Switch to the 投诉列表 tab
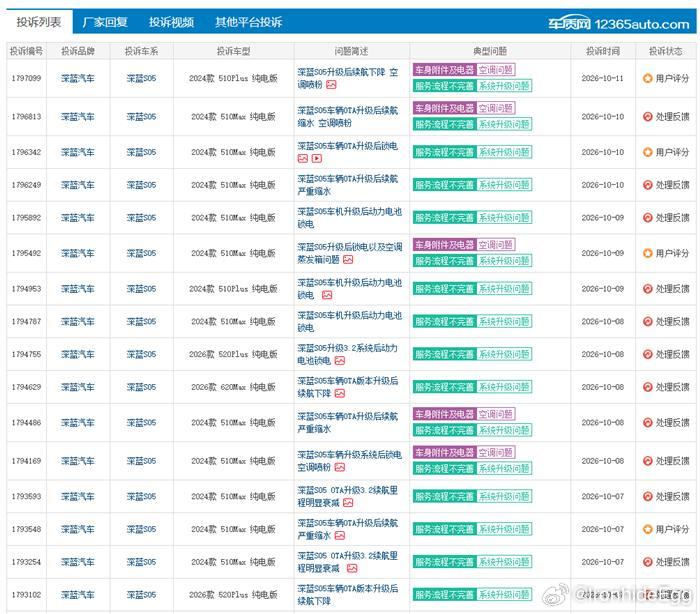This screenshot has height=614, width=700. (x=39, y=22)
